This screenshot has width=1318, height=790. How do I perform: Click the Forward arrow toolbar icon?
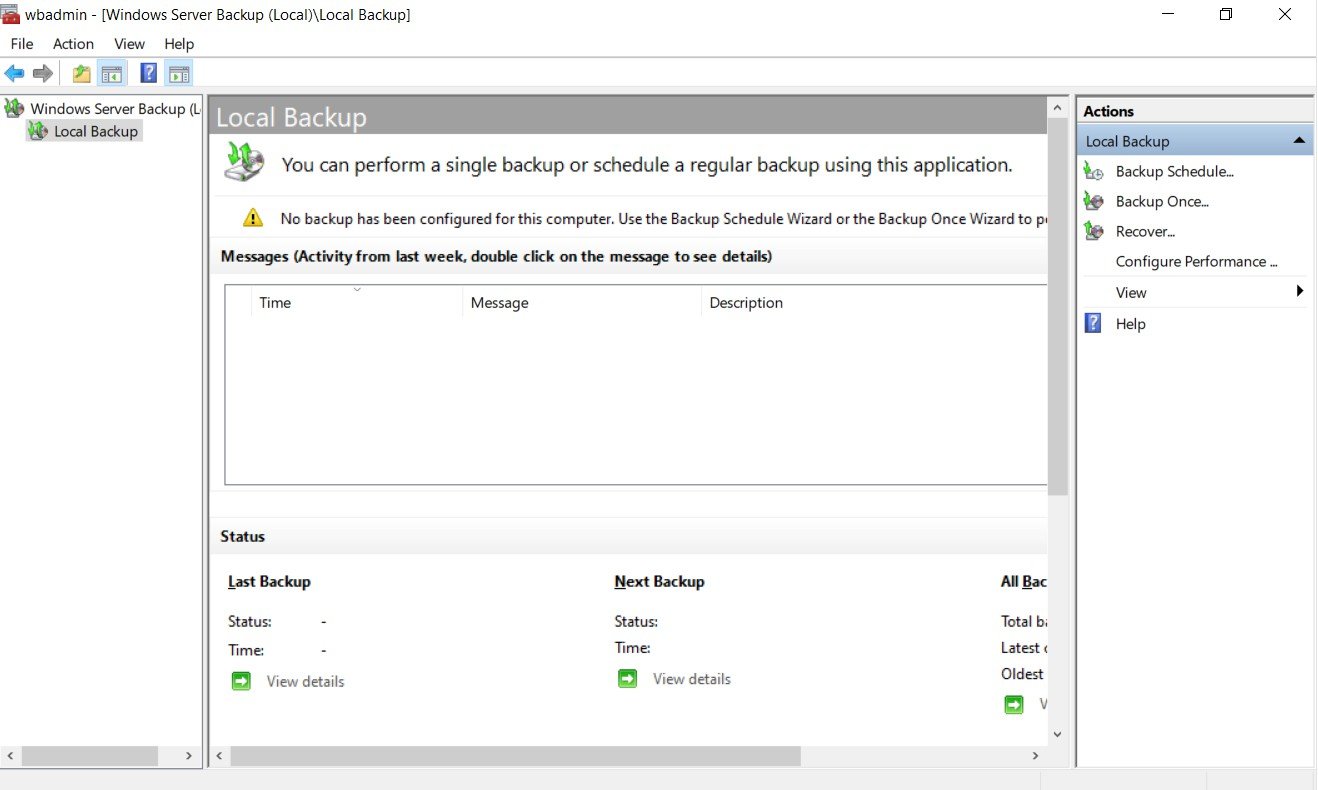click(x=42, y=73)
